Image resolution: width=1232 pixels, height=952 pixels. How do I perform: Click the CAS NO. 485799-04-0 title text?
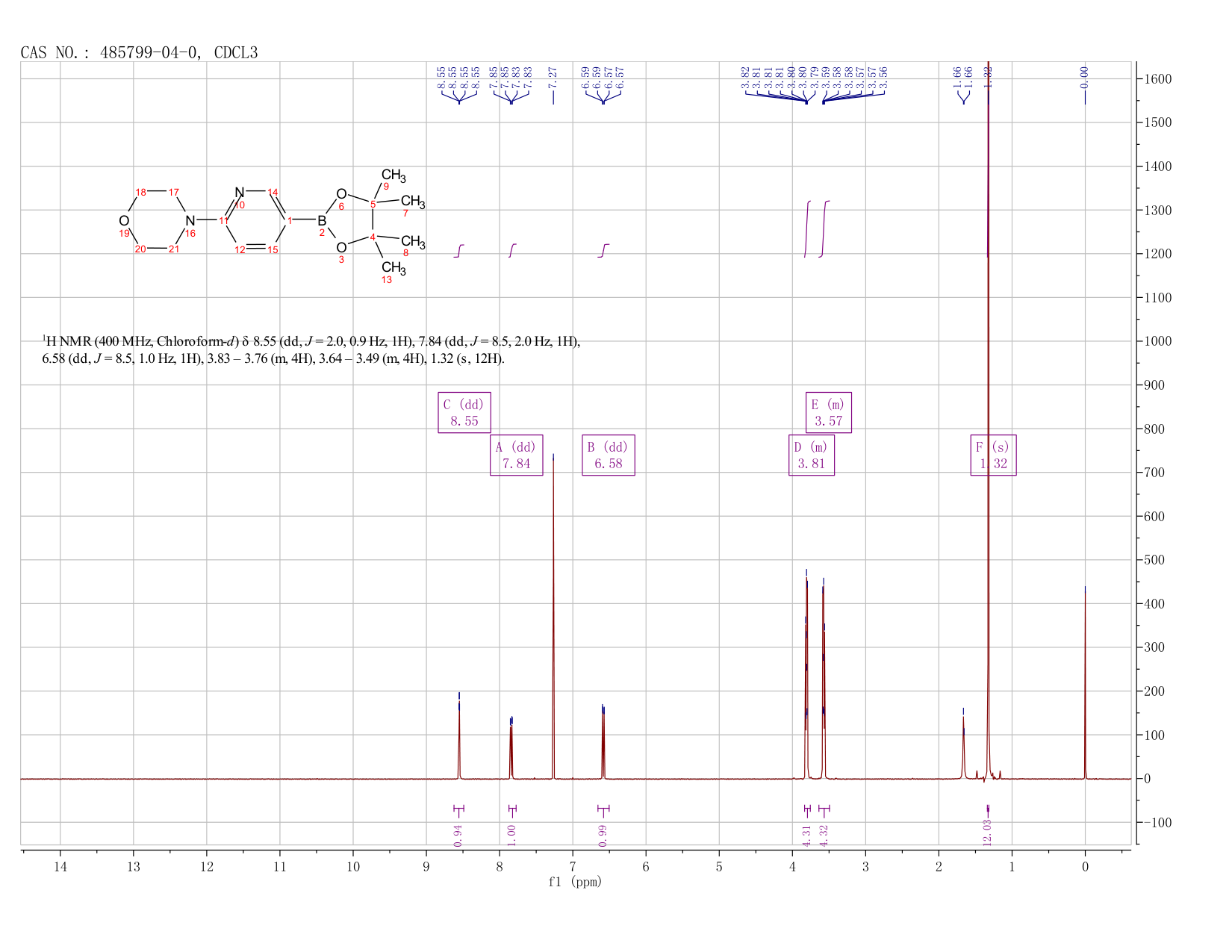[138, 52]
